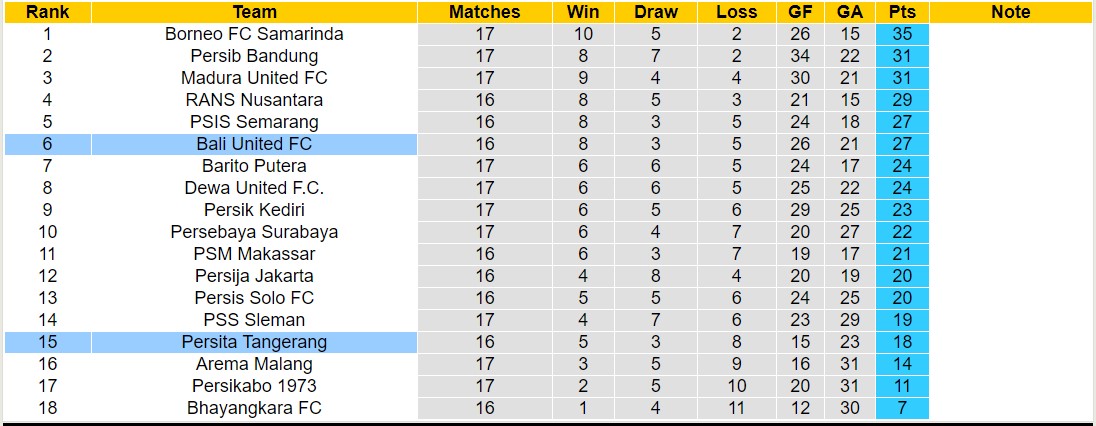Image resolution: width=1096 pixels, height=426 pixels.
Task: Select the highlighted Persita Tangerang team
Action: coord(254,342)
